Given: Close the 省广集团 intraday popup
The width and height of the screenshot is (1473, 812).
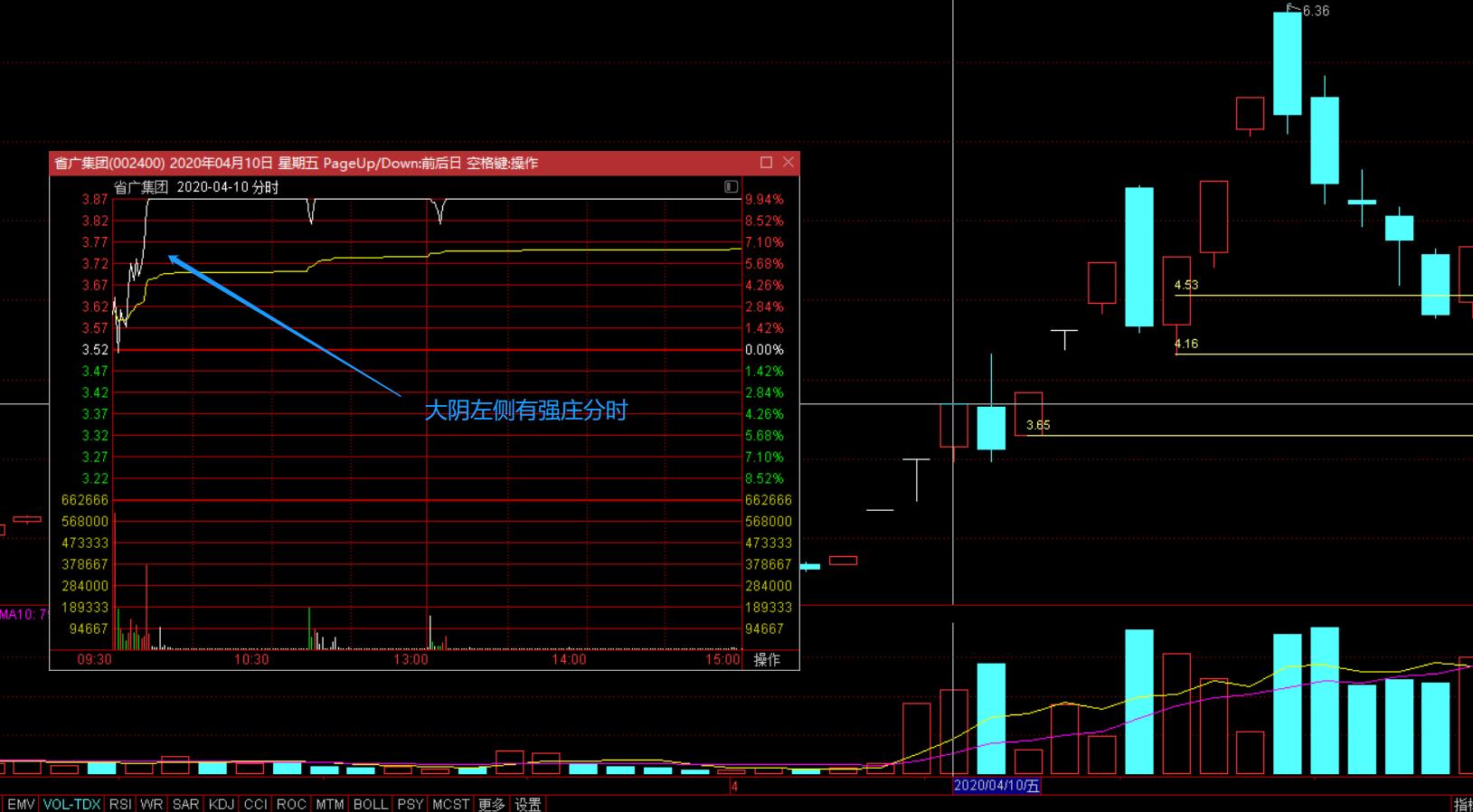Looking at the screenshot, I should tap(788, 162).
